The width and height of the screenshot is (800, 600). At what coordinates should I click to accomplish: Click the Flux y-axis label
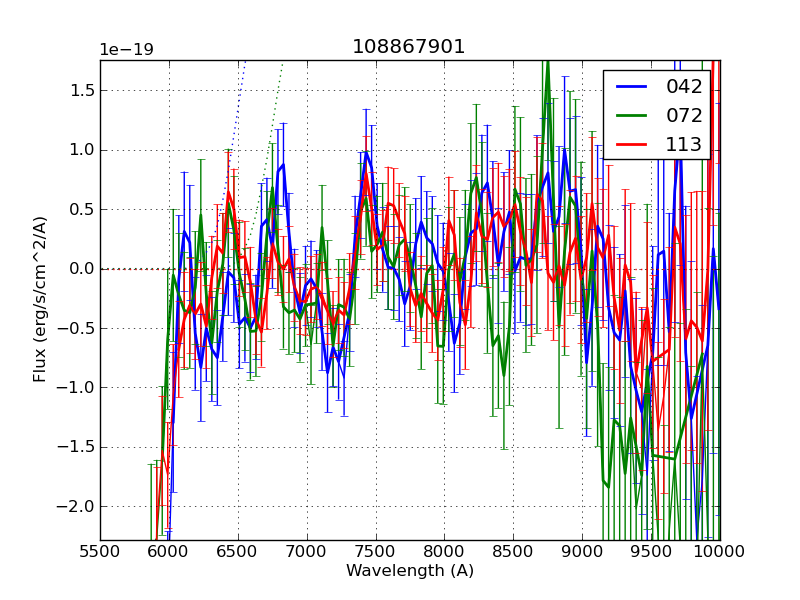click(40, 300)
